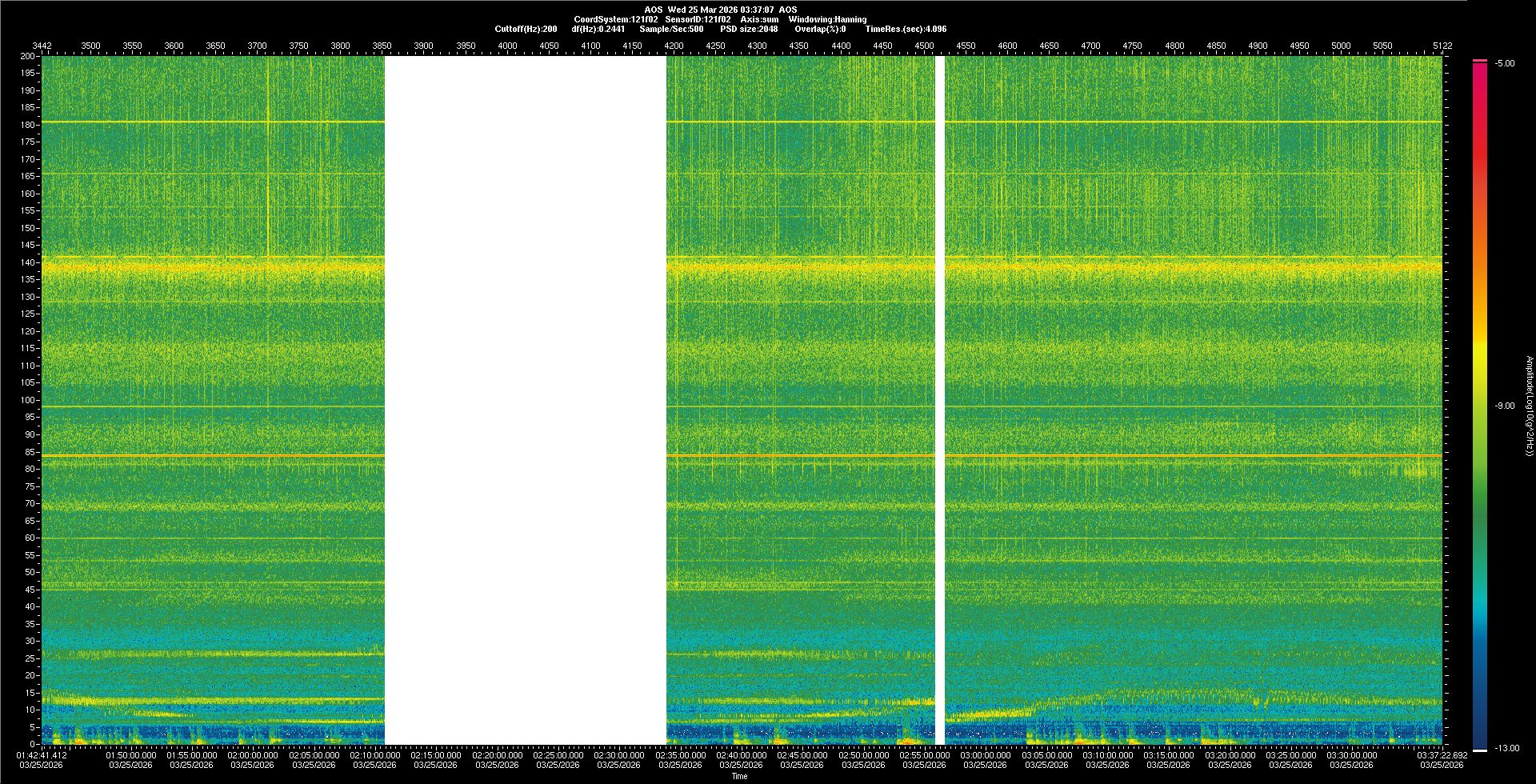This screenshot has width=1536, height=784.
Task: Click the 02:00:00.000 time axis tick label
Action: click(x=253, y=754)
